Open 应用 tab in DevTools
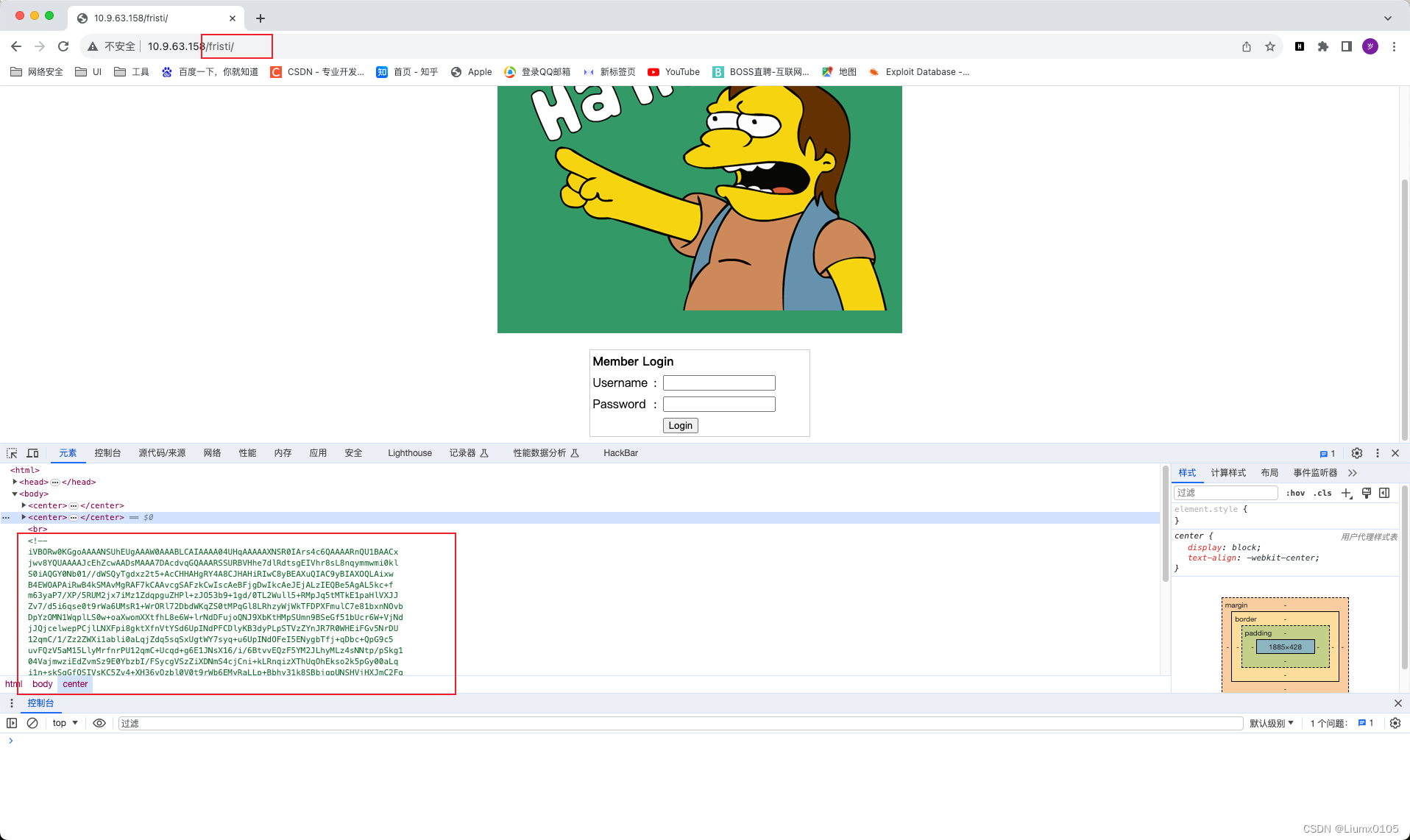1410x840 pixels. pyautogui.click(x=318, y=453)
